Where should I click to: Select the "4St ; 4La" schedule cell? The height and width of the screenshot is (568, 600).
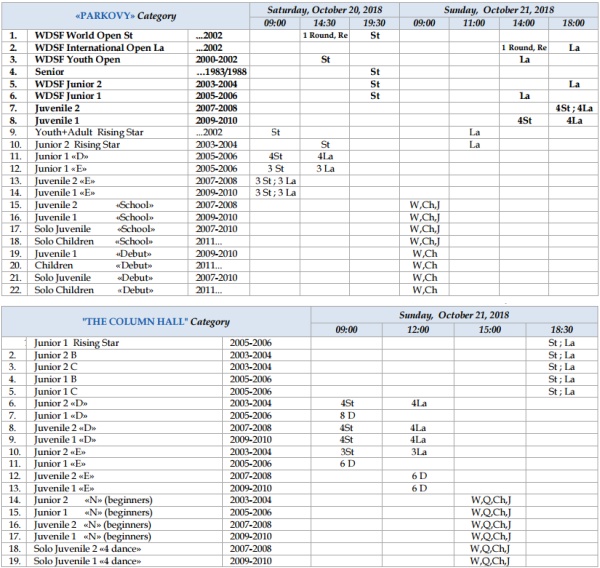pyautogui.click(x=574, y=107)
